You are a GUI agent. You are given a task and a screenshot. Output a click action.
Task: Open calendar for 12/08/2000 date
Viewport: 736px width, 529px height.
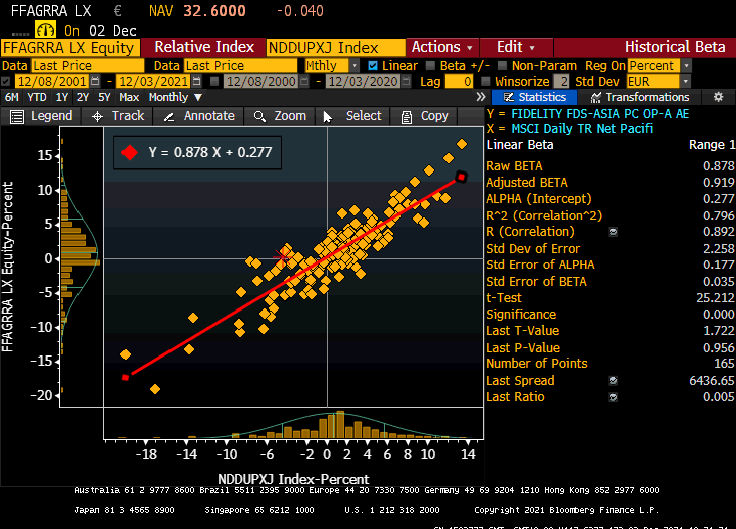pyautogui.click(x=304, y=81)
